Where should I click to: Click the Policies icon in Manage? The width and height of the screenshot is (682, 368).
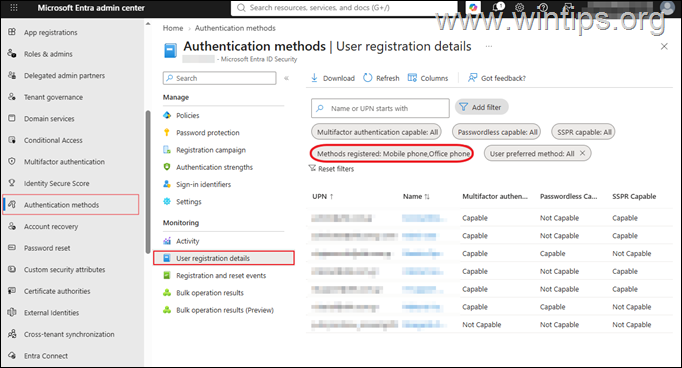point(167,115)
